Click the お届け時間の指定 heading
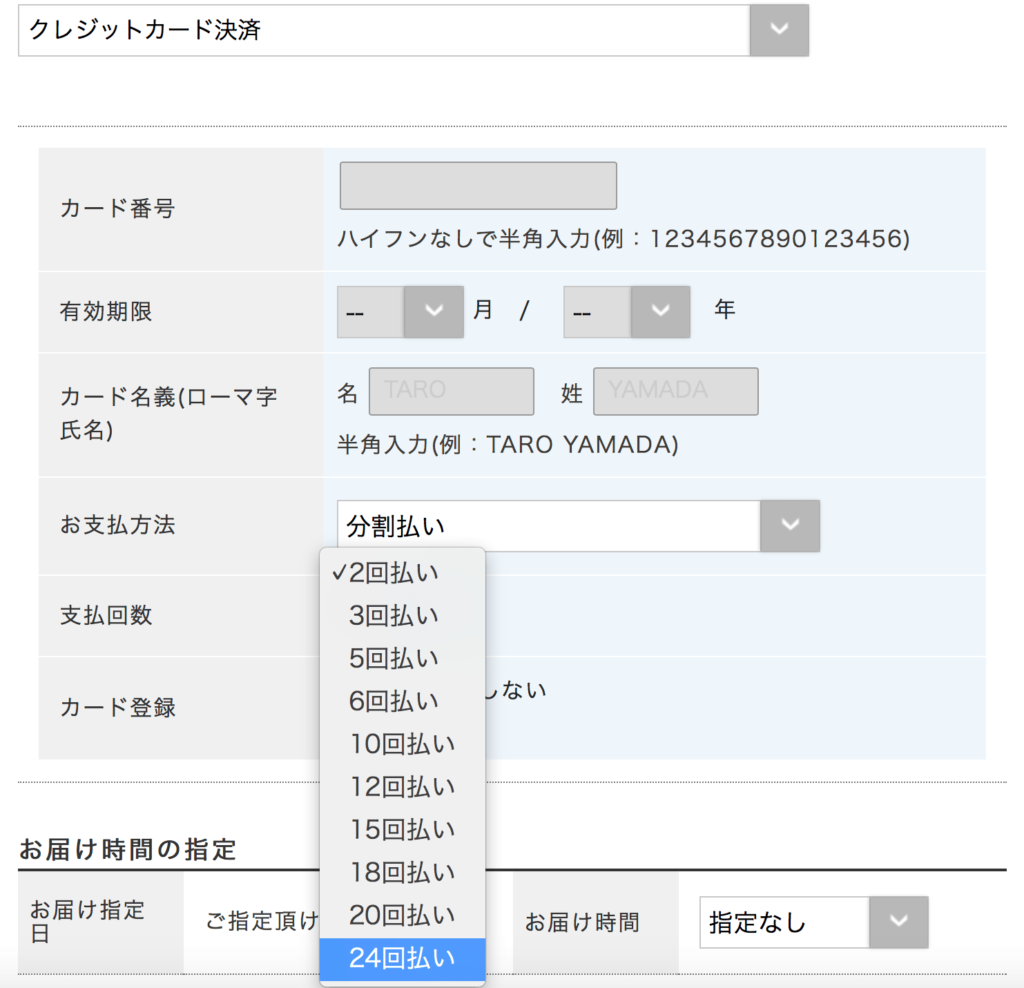This screenshot has width=1024, height=988. (127, 849)
